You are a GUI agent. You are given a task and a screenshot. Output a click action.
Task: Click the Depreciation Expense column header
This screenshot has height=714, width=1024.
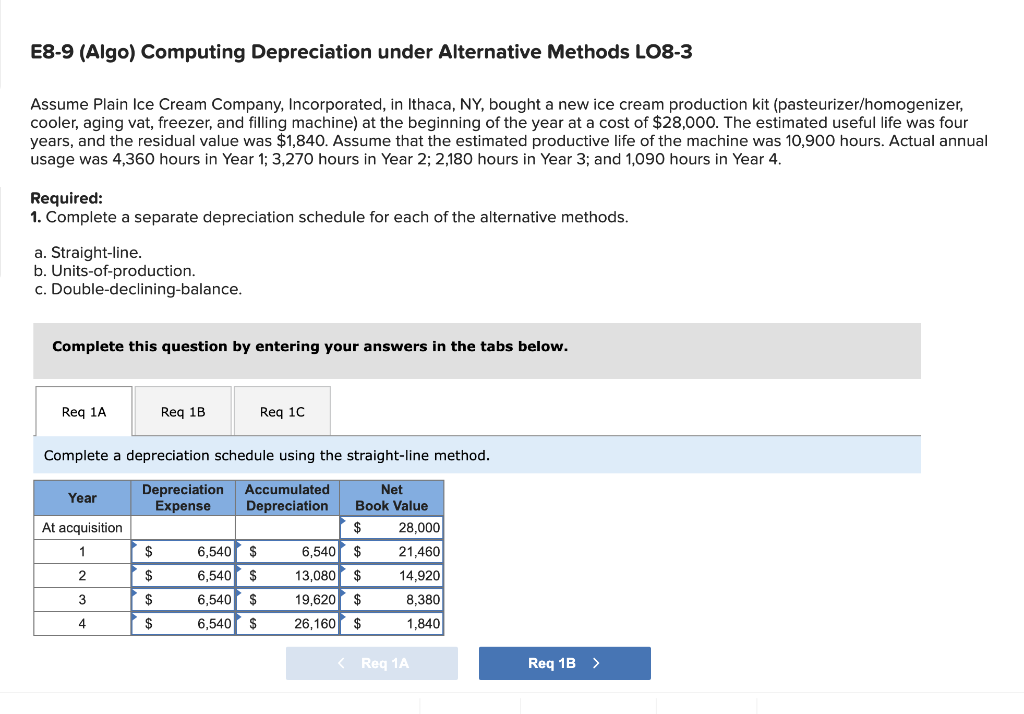coord(183,496)
